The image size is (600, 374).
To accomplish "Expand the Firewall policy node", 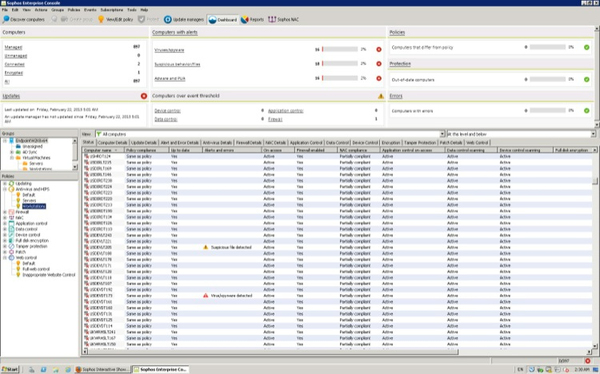I will click(x=5, y=212).
